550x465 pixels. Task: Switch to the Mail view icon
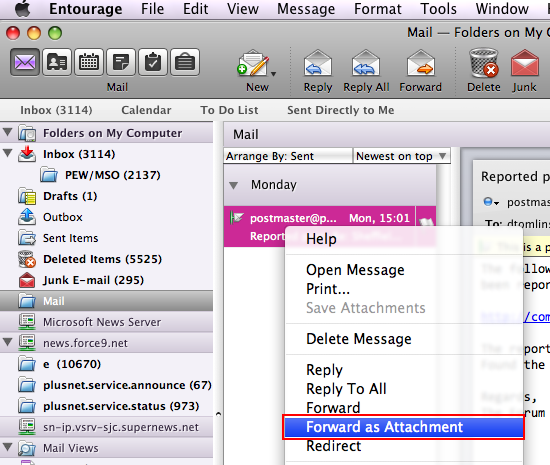pyautogui.click(x=25, y=62)
